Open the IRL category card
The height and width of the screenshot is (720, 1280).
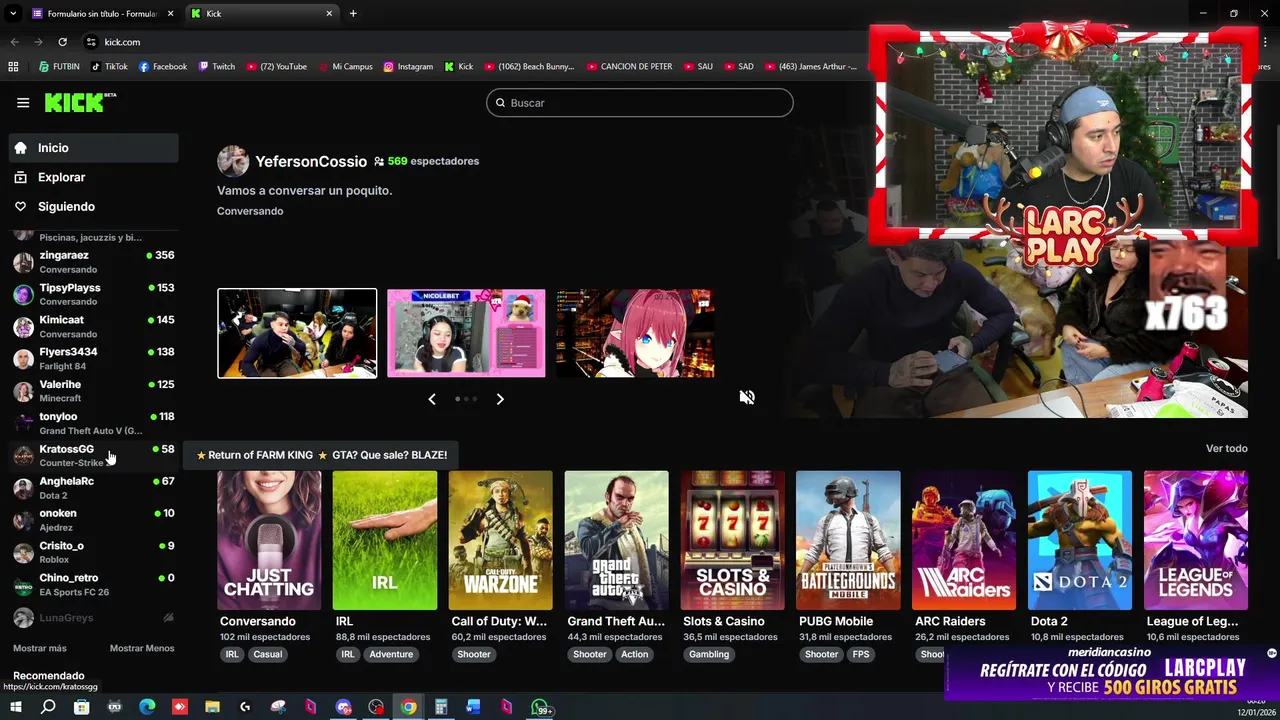coord(385,540)
